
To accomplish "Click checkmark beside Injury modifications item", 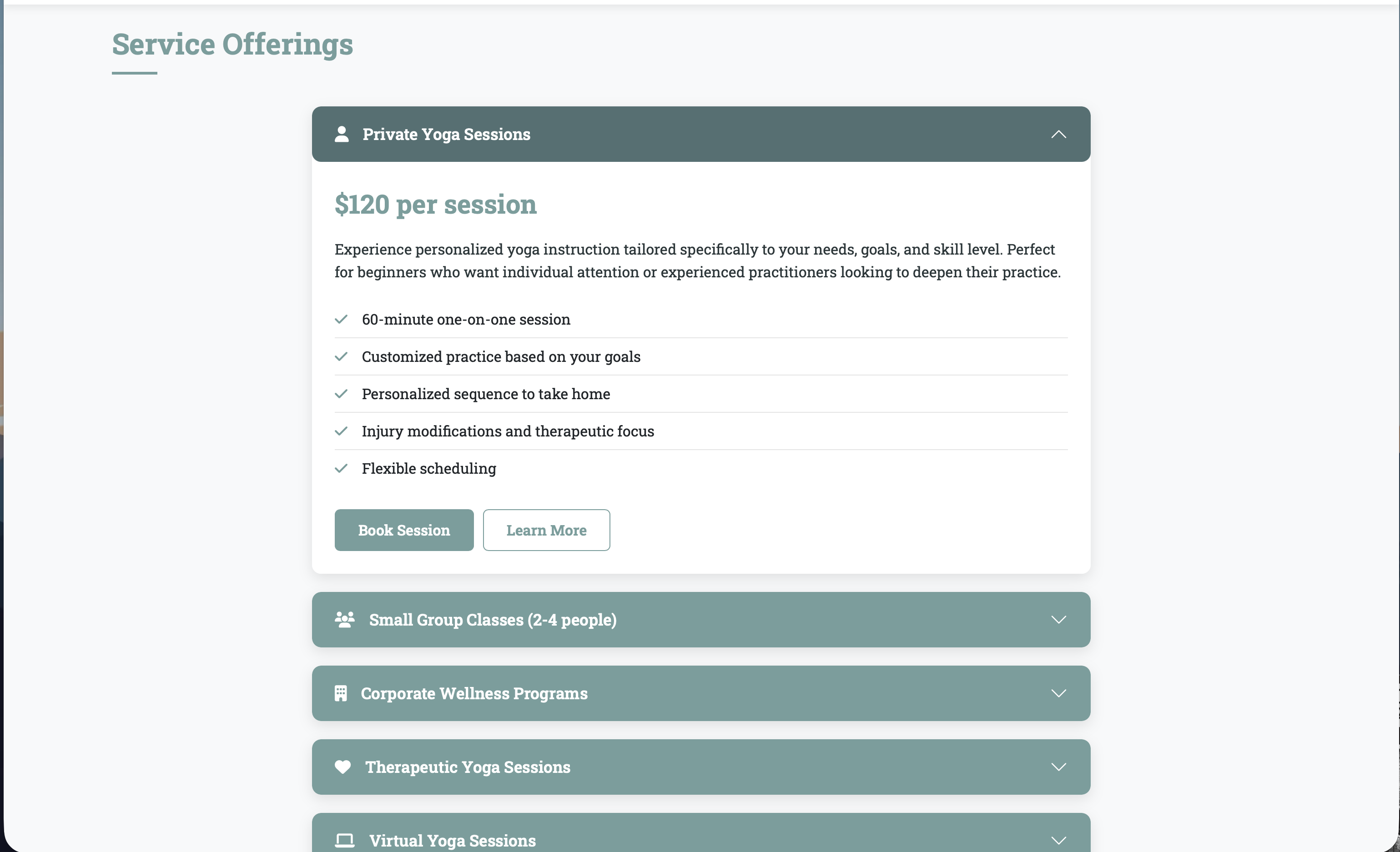I will tap(341, 431).
